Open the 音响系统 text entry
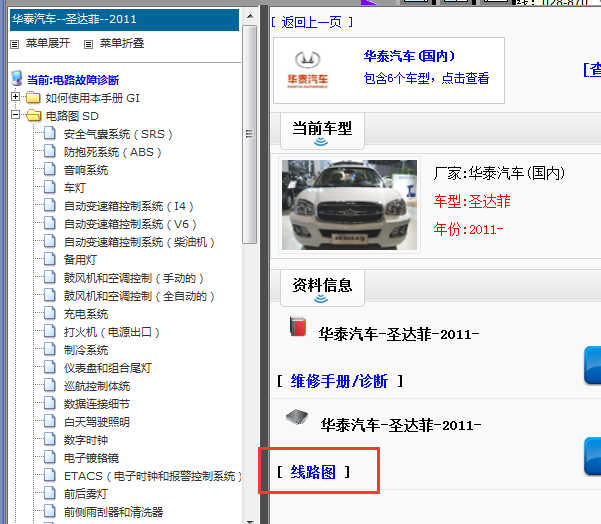Screen dimensions: 601x524 pos(86,170)
